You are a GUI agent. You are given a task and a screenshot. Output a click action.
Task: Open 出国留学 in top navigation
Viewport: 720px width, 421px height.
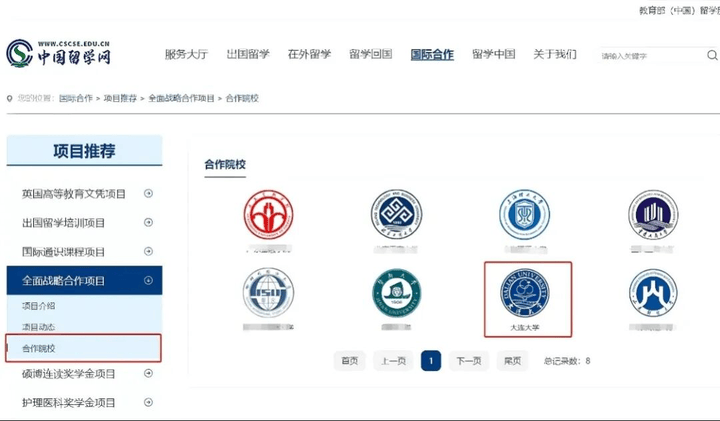tap(248, 54)
